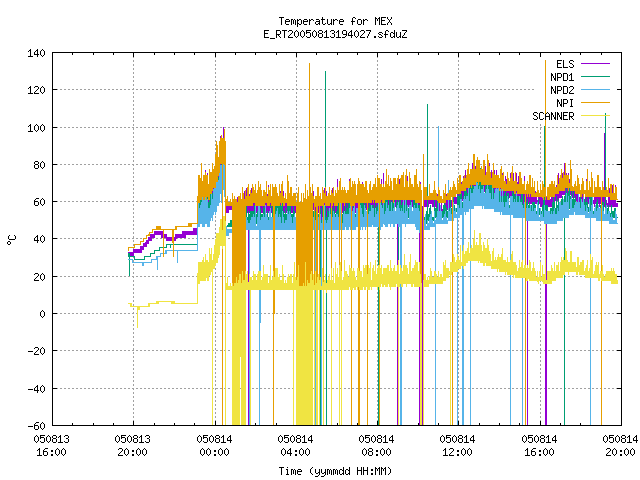
Task: Click the x-axis tick label 050814 08:00
Action: pos(376,446)
